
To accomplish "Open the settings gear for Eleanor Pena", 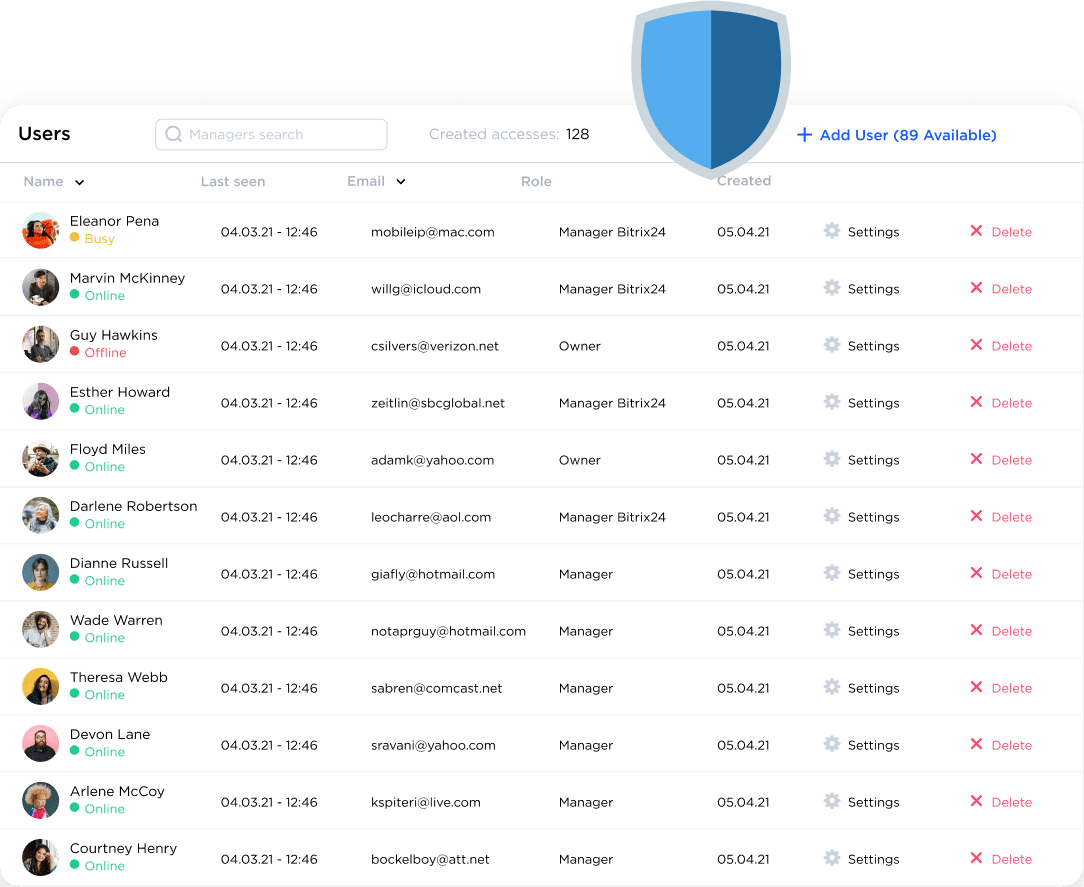I will [832, 231].
